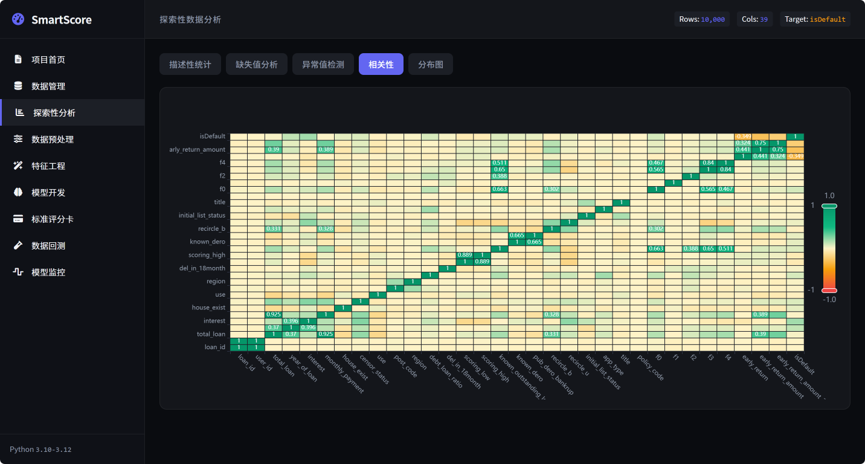Click the title y-axis label

pyautogui.click(x=220, y=202)
